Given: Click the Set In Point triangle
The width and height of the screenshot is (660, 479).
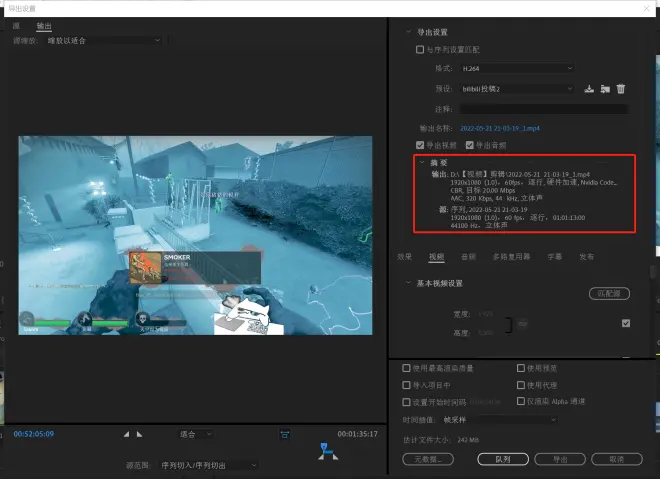Looking at the screenshot, I should tap(126, 434).
